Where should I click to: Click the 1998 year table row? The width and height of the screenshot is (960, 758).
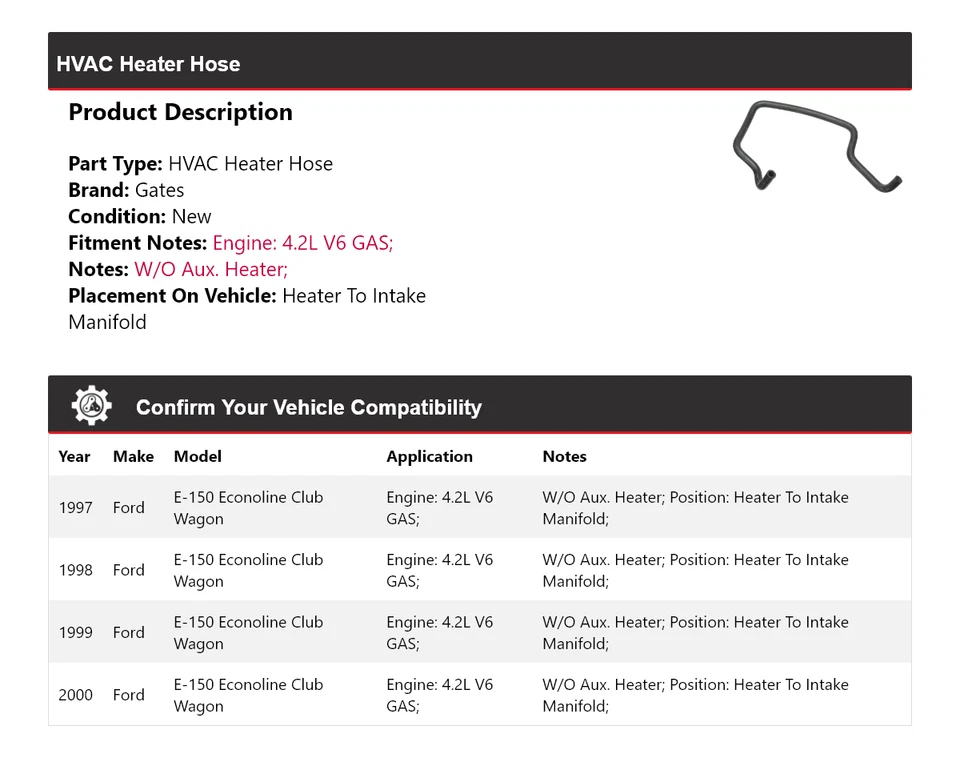click(x=480, y=570)
